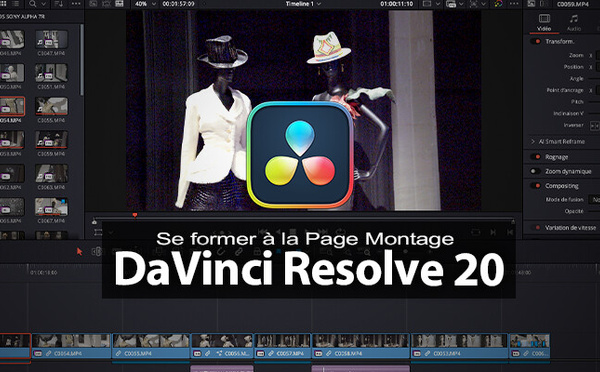Toggle the Rognage section switch
Image resolution: width=600 pixels, height=372 pixels.
point(536,157)
